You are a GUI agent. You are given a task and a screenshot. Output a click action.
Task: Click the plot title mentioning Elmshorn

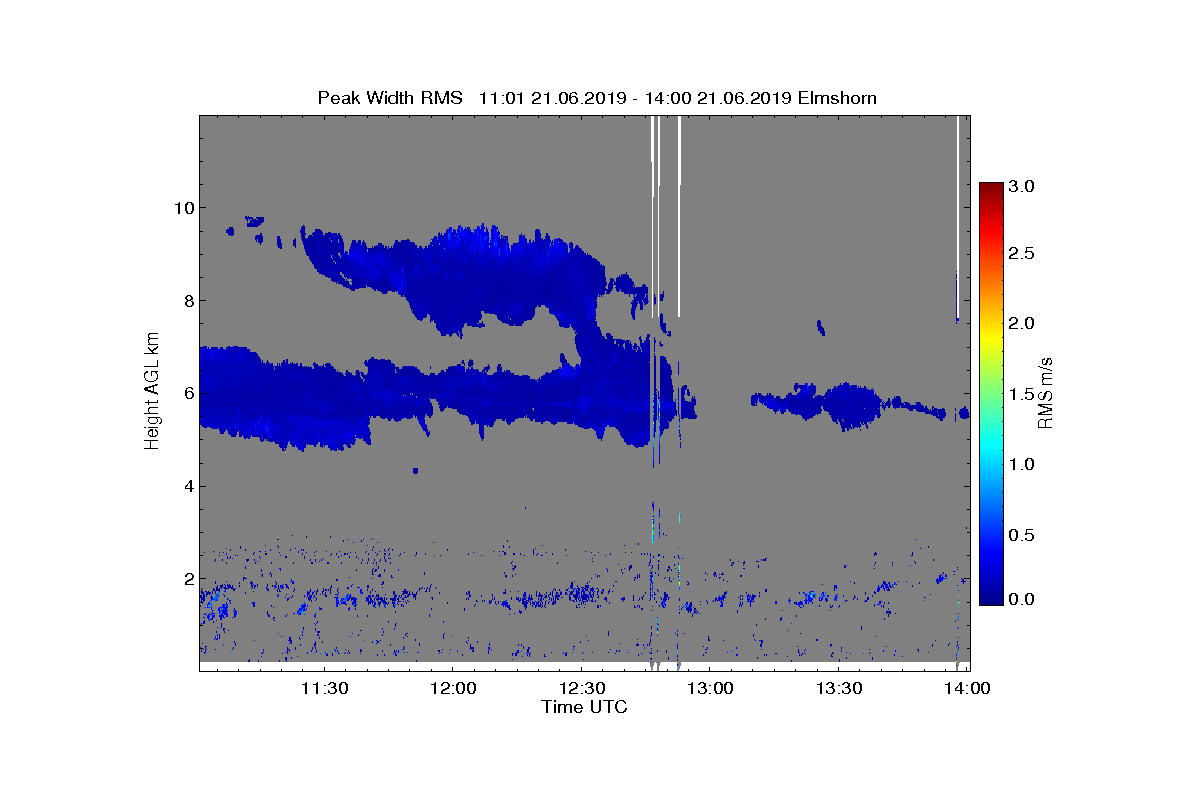[597, 98]
